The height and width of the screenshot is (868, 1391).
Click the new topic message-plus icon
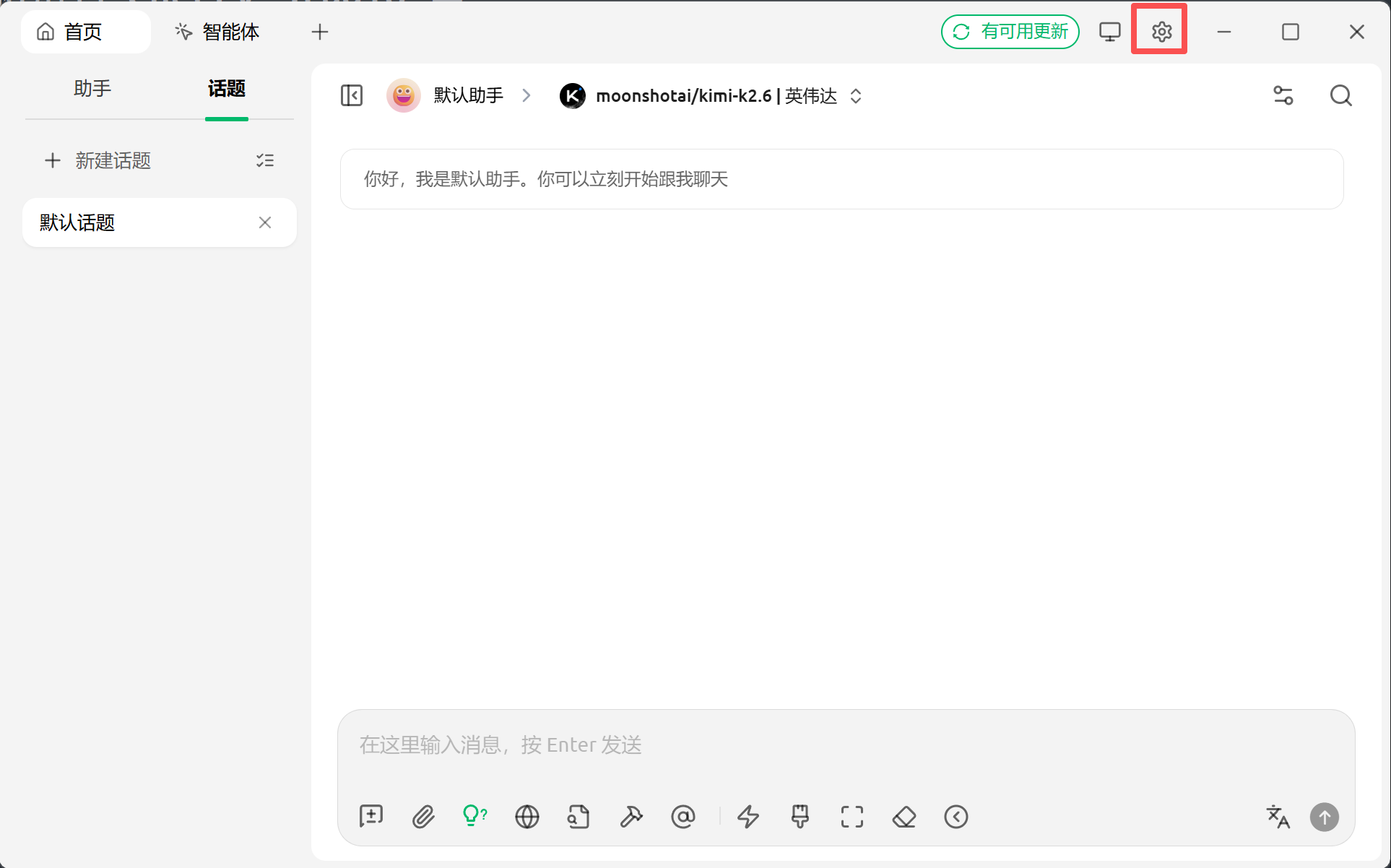tap(371, 817)
